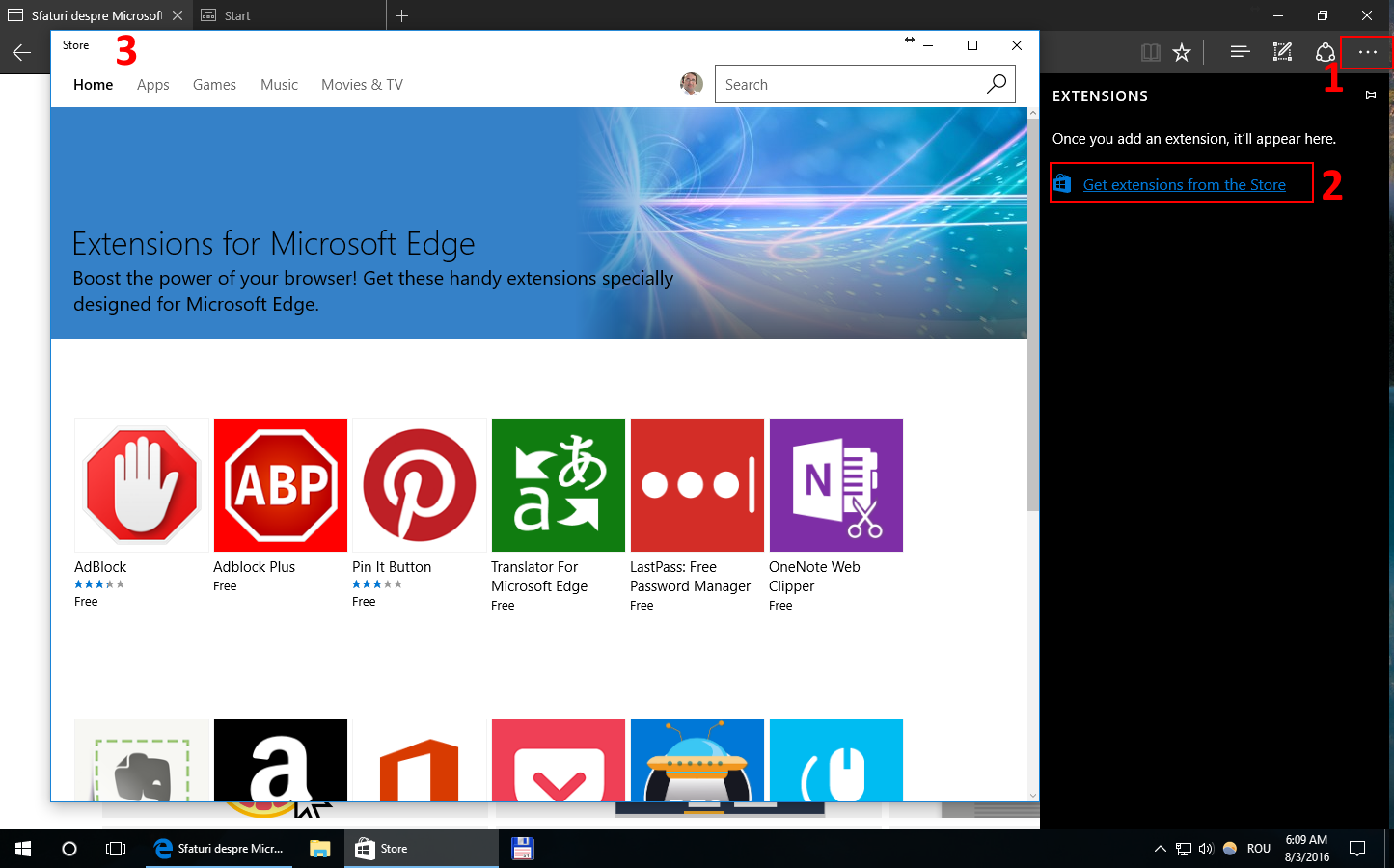The height and width of the screenshot is (868, 1394).
Task: Open the Store user account avatar
Action: pos(692,84)
